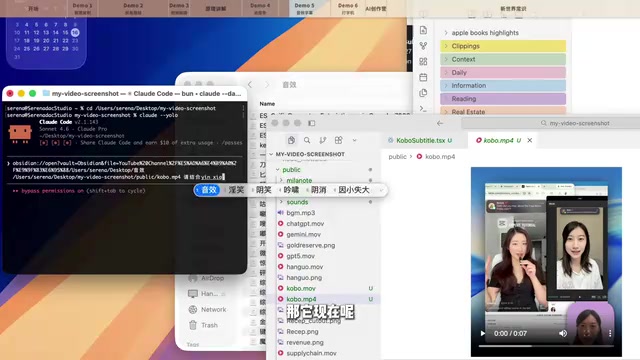This screenshot has height=360, width=640.
Task: Open the Explorer view in VS Code
Action: pyautogui.click(x=291, y=140)
